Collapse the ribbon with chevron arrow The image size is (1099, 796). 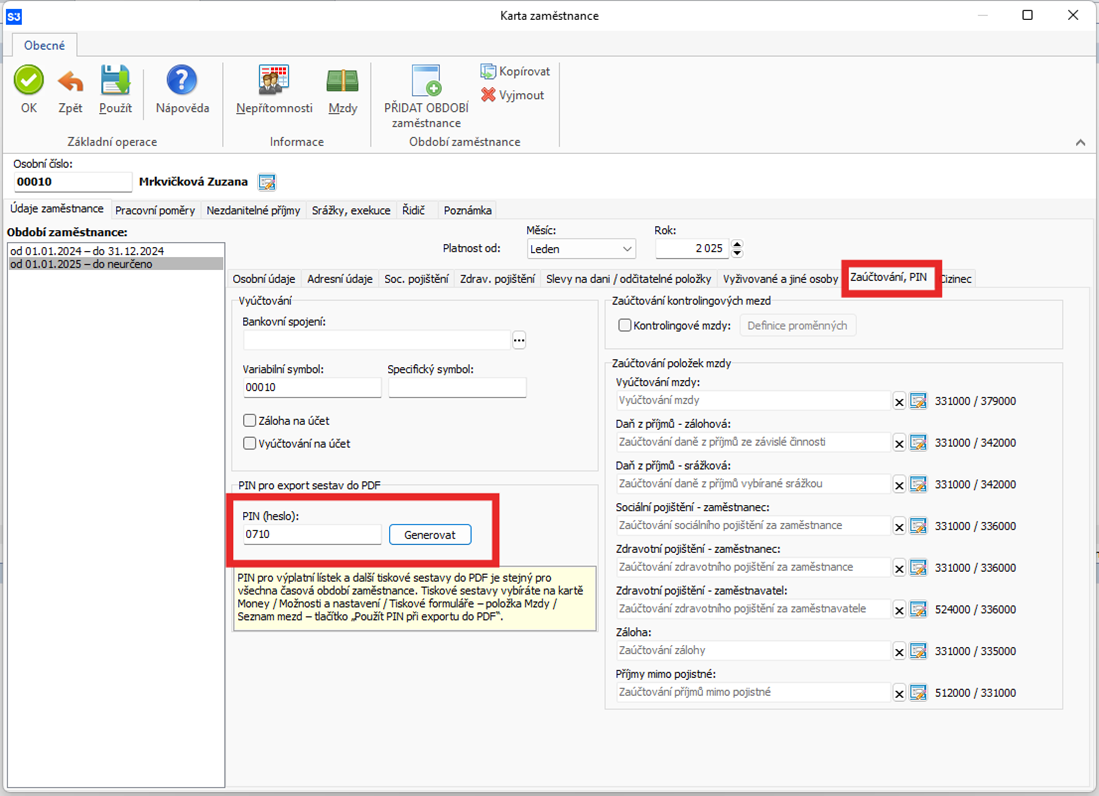1080,143
